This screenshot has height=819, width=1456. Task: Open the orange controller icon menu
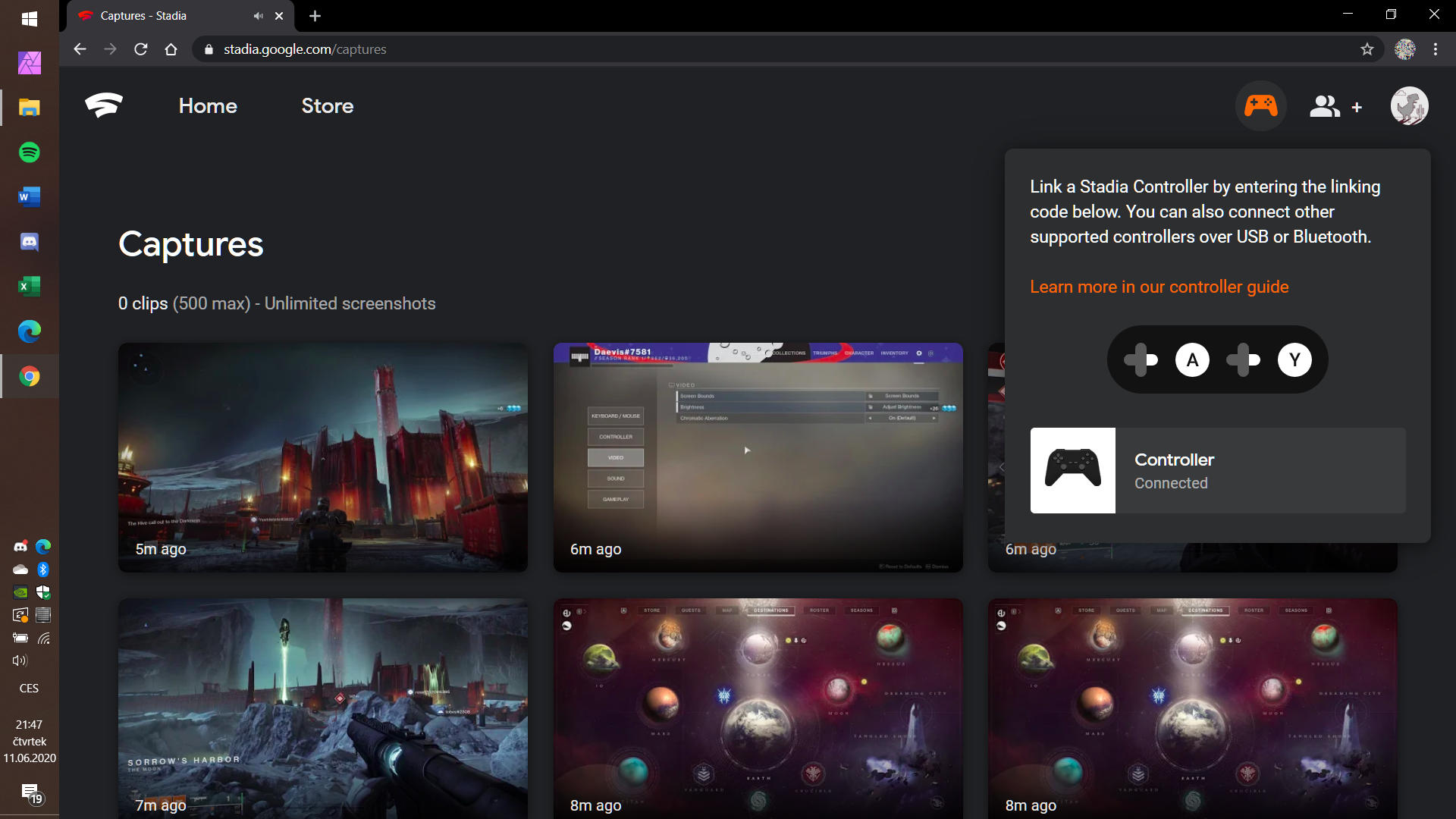(x=1260, y=106)
